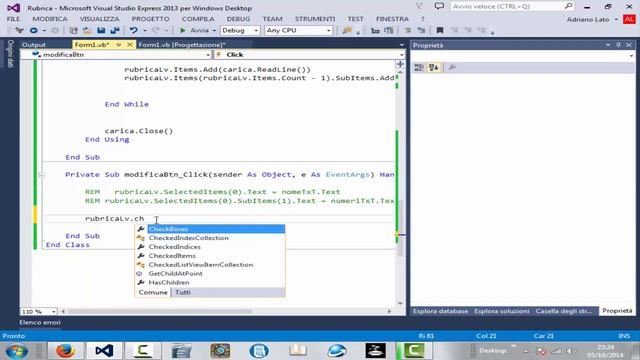
Task: Collapse the modificaBtn_Click Sub outline
Action: pyautogui.click(x=41, y=175)
